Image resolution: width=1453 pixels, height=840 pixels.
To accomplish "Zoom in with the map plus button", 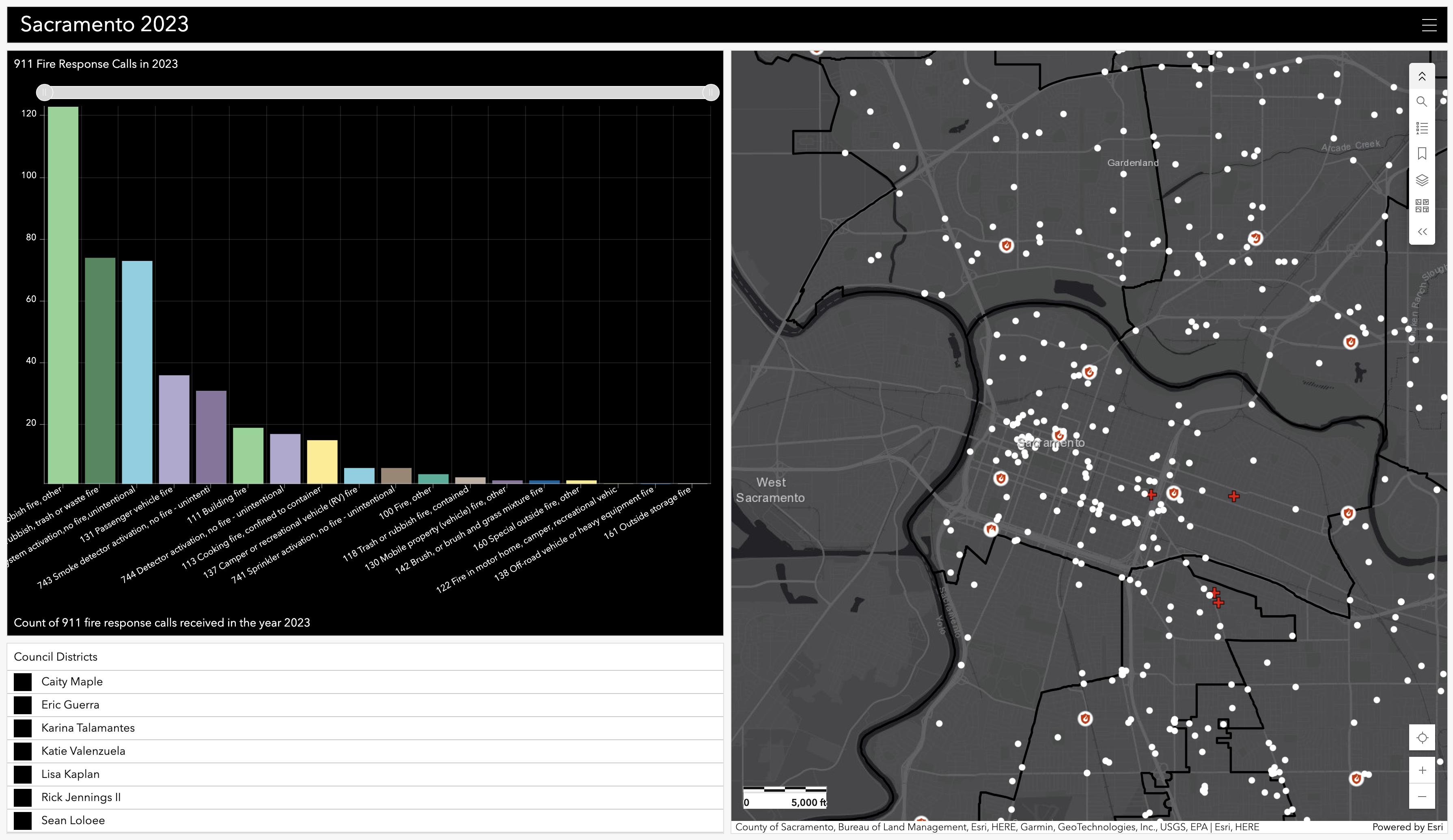I will coord(1422,770).
